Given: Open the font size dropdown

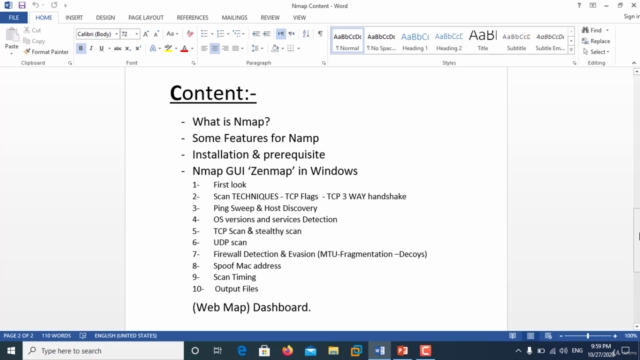Looking at the screenshot, I should [x=137, y=34].
